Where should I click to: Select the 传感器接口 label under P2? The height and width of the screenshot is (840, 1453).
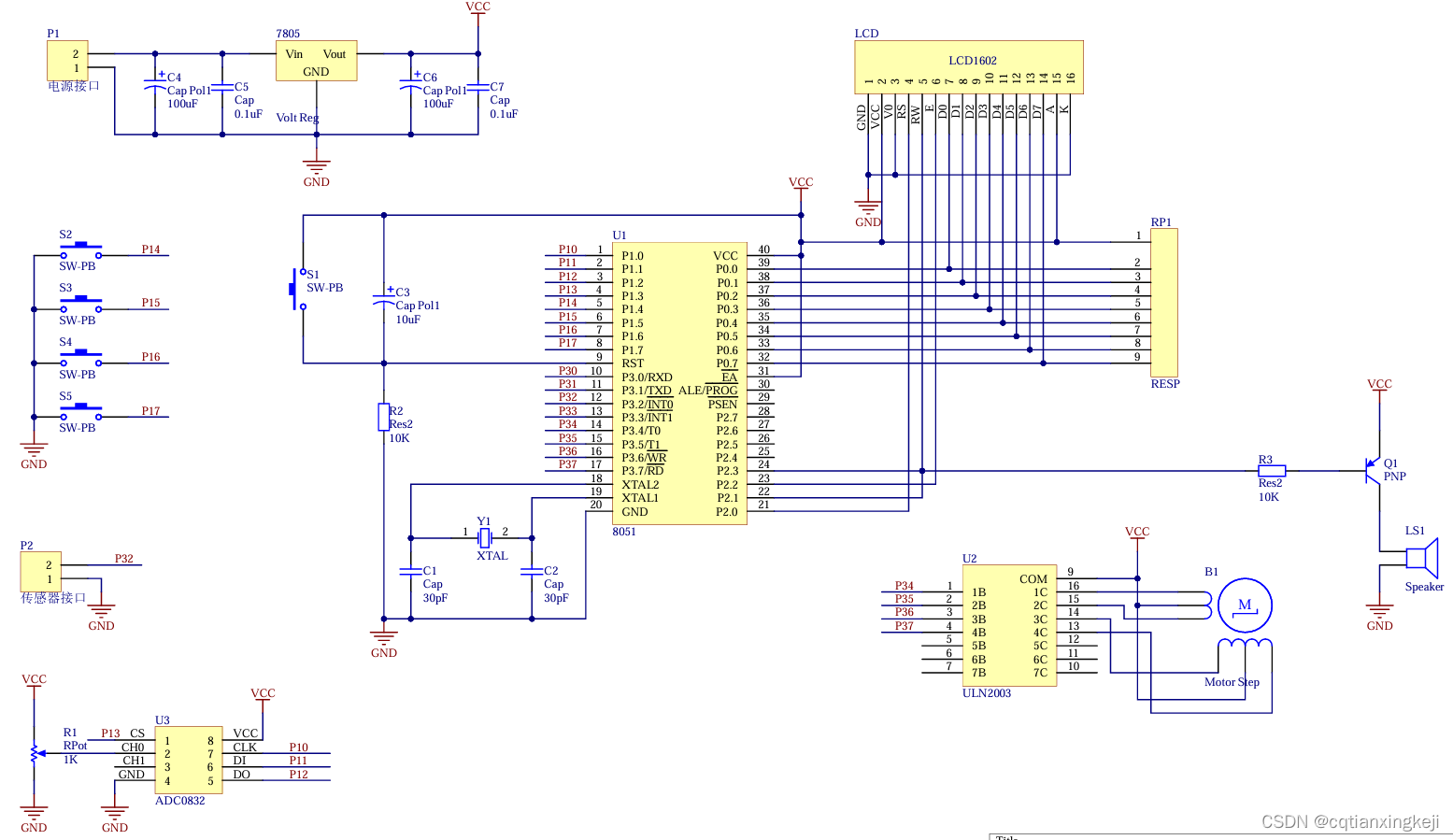coord(53,598)
